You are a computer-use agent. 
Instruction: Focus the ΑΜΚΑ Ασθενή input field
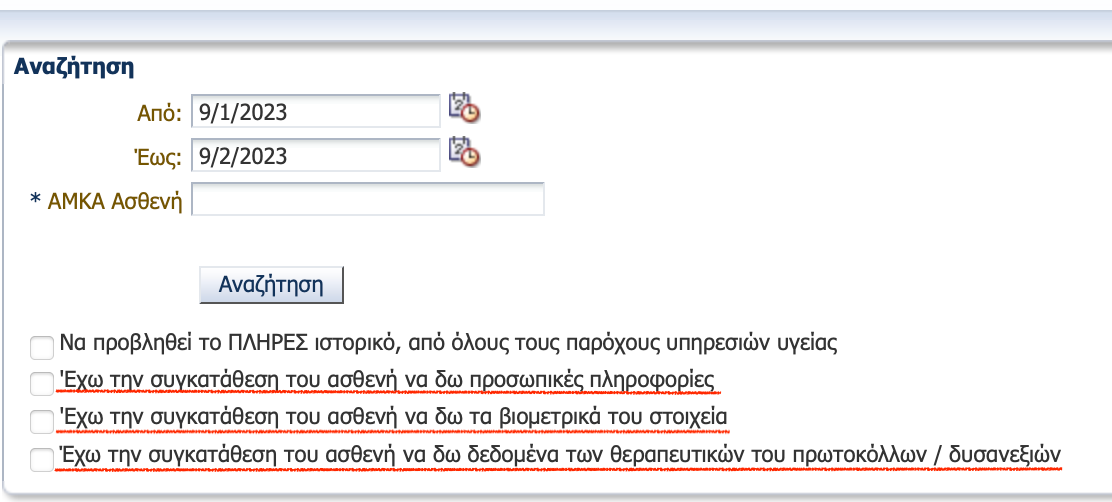tap(368, 199)
